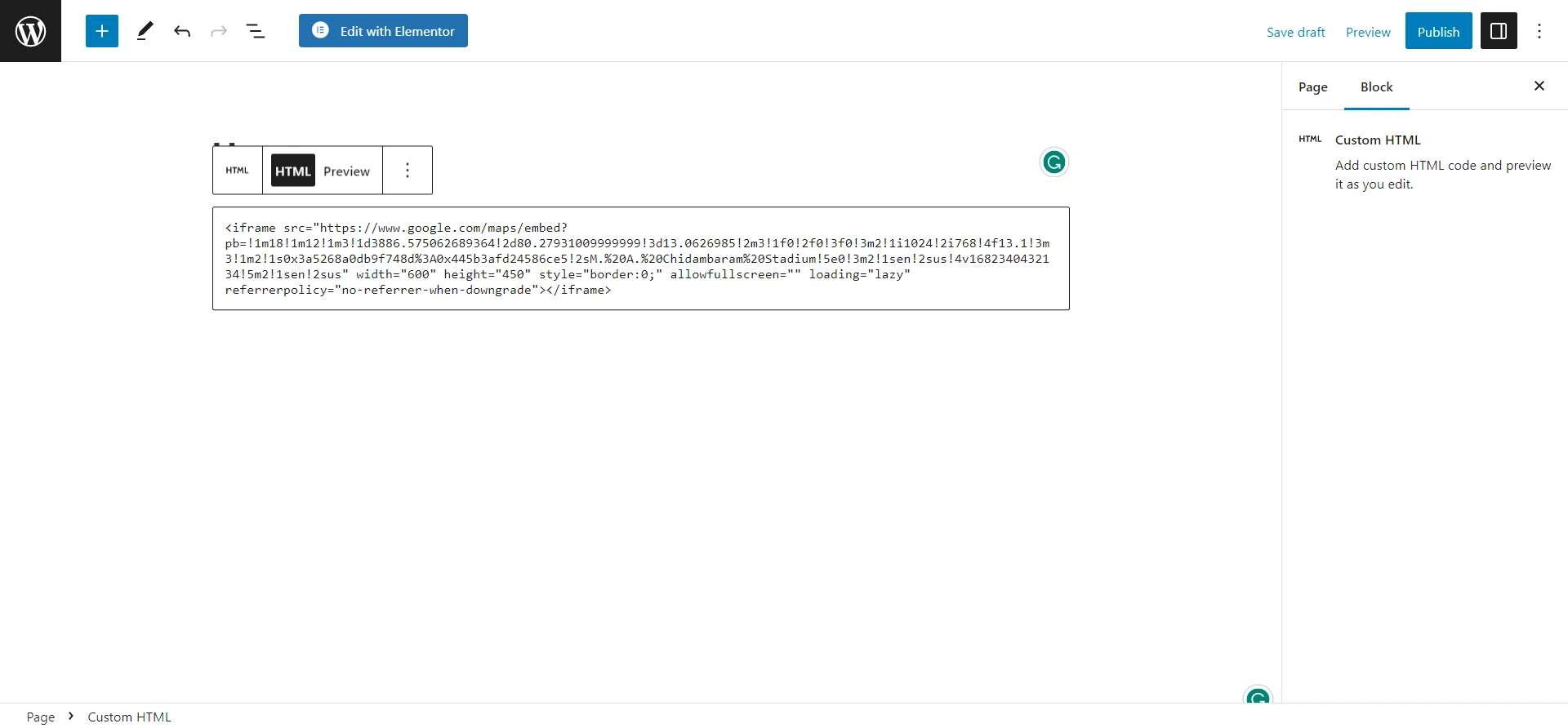Click the Custom HTML sidebar heading
This screenshot has width=1568, height=728.
coord(1378,140)
